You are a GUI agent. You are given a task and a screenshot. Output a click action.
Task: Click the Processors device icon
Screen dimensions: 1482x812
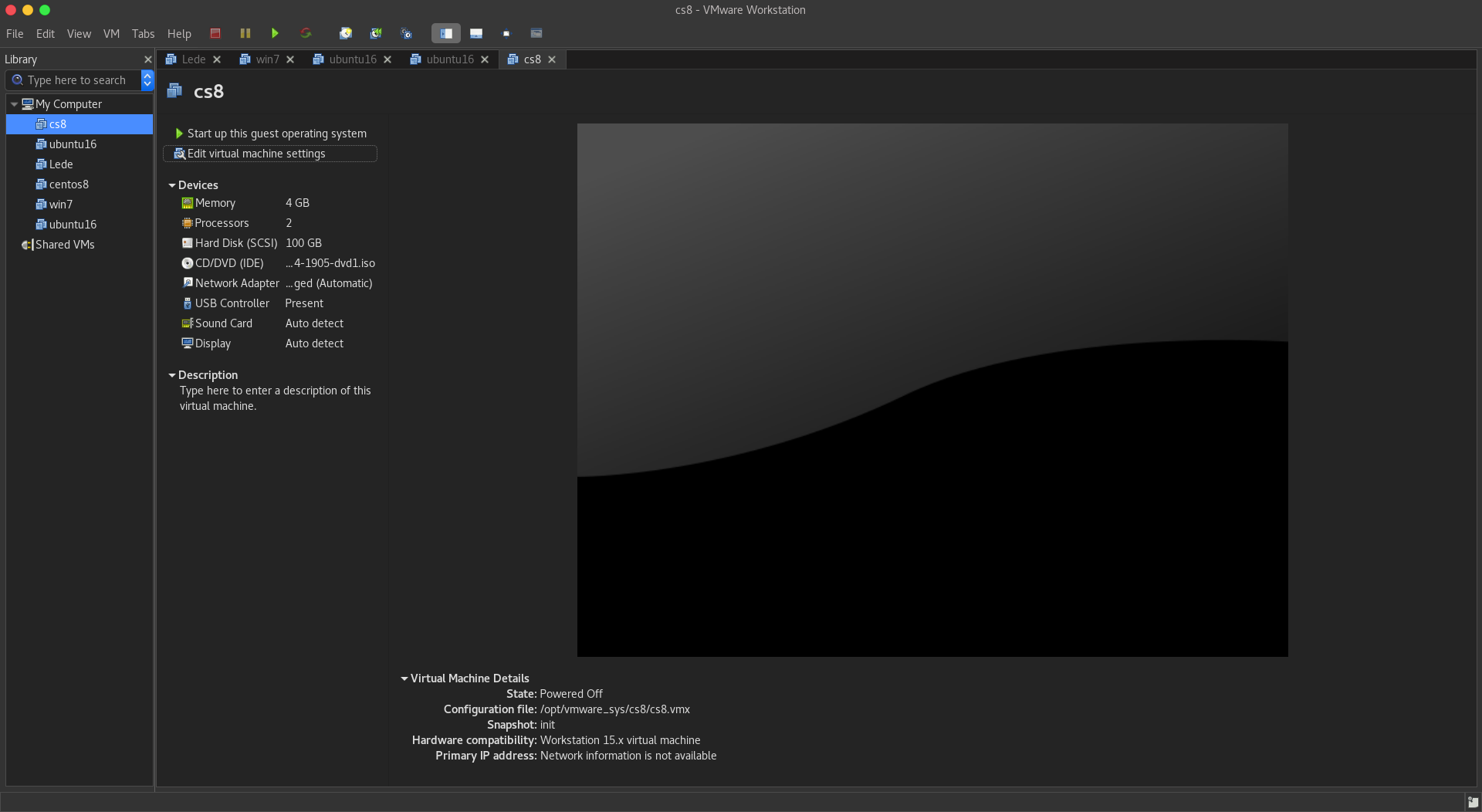tap(187, 223)
